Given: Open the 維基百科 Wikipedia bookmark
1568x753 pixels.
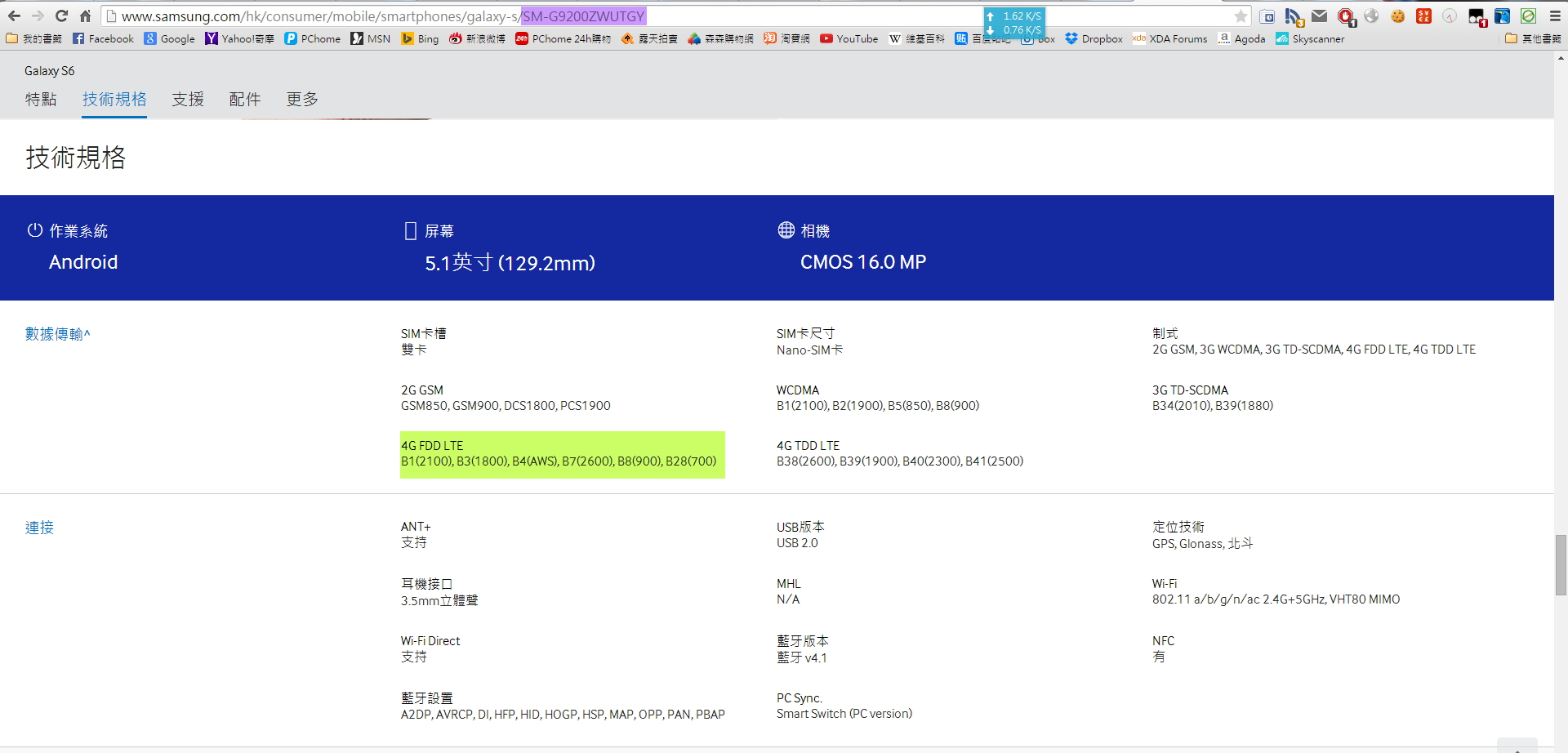Looking at the screenshot, I should [x=916, y=38].
